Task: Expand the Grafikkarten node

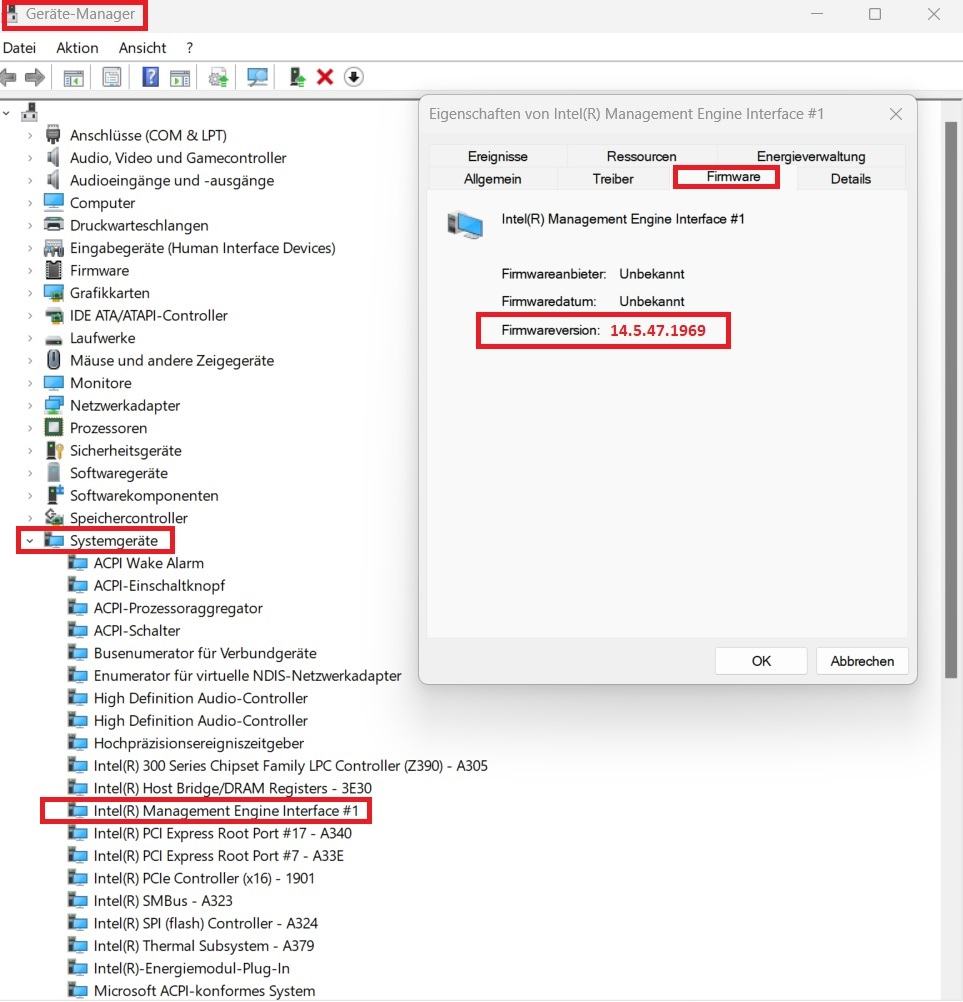Action: [x=30, y=293]
